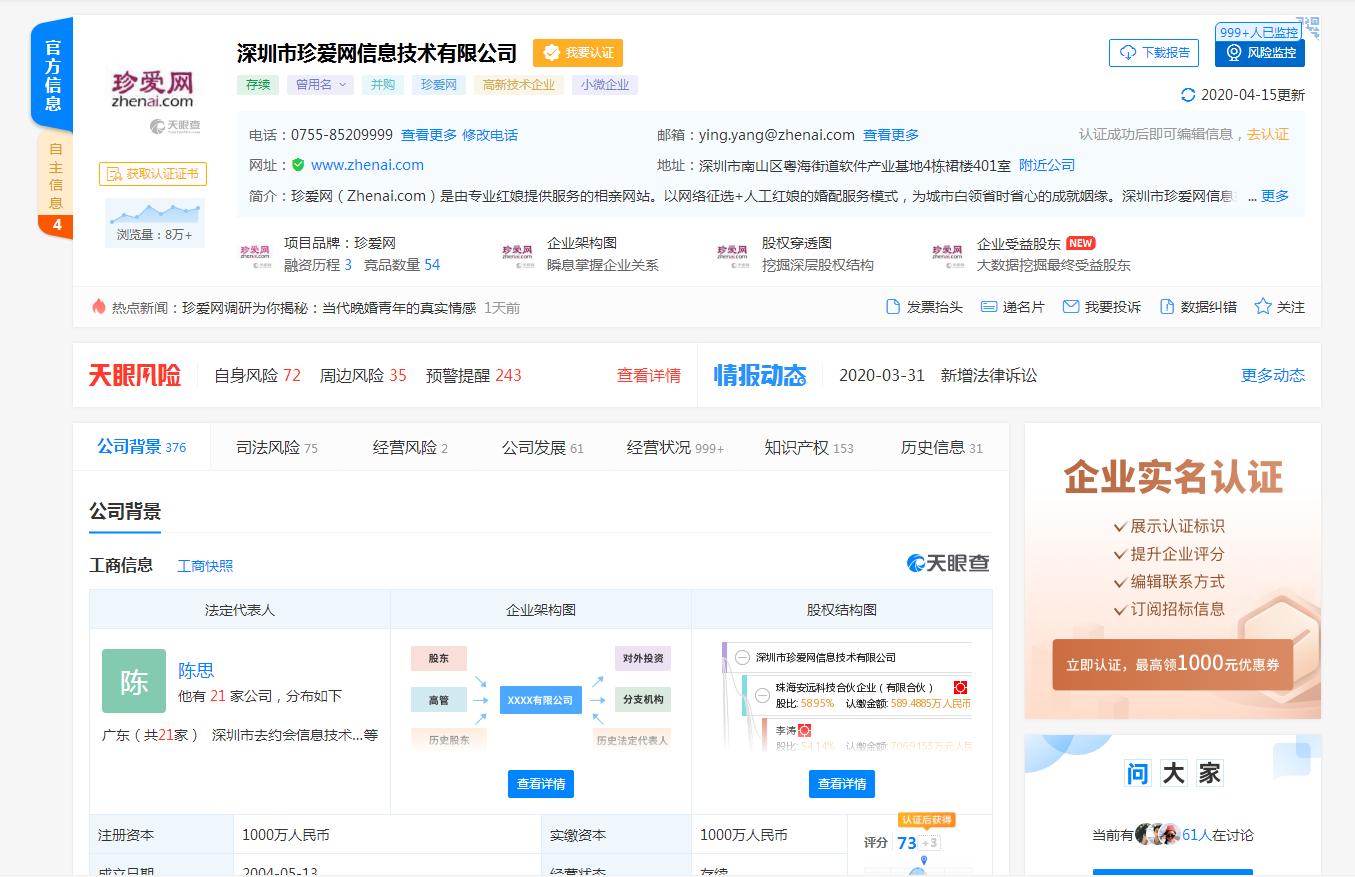Expand company intro with 更多 link

pos(1274,196)
